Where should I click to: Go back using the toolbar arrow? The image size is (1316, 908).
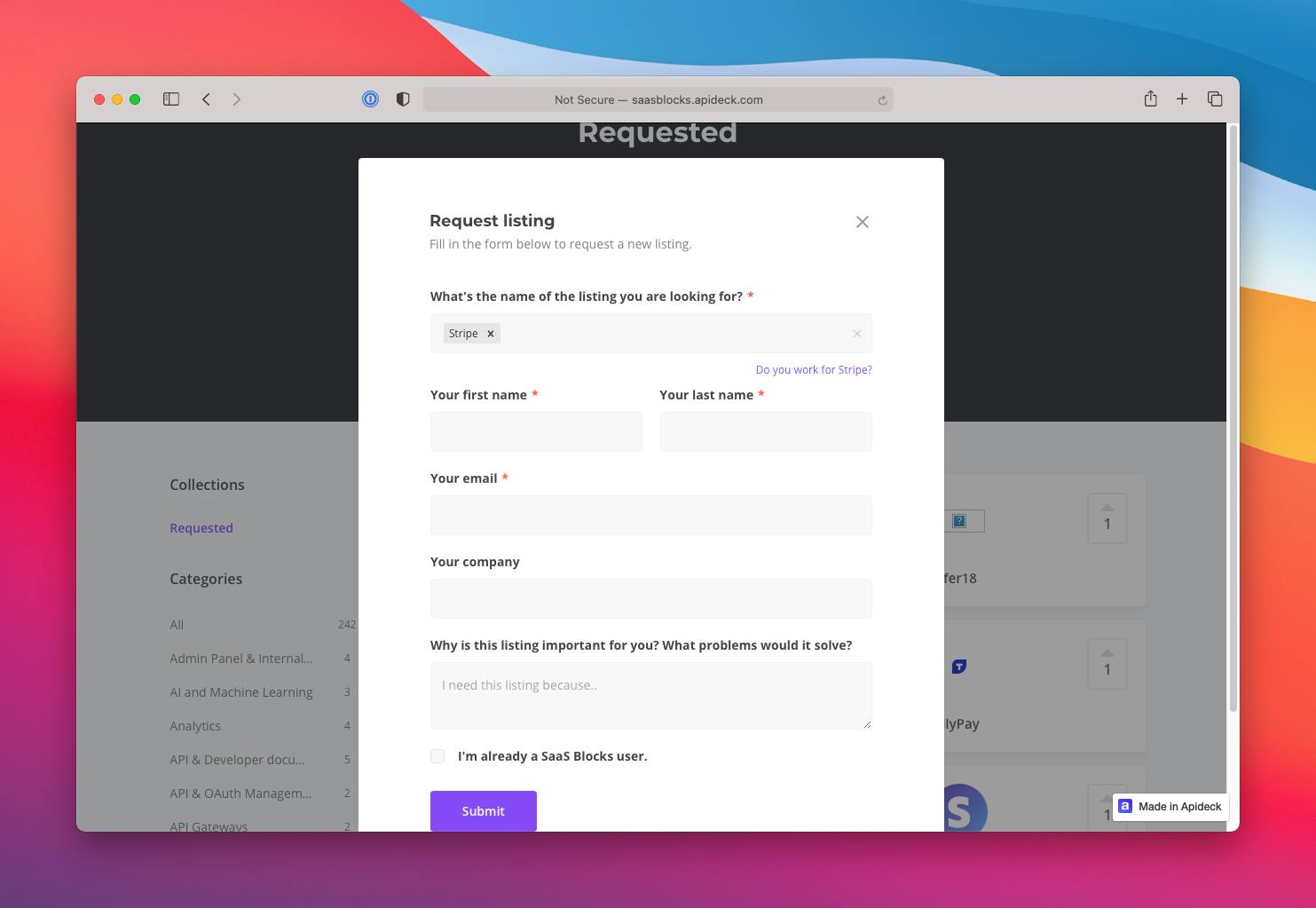tap(206, 99)
